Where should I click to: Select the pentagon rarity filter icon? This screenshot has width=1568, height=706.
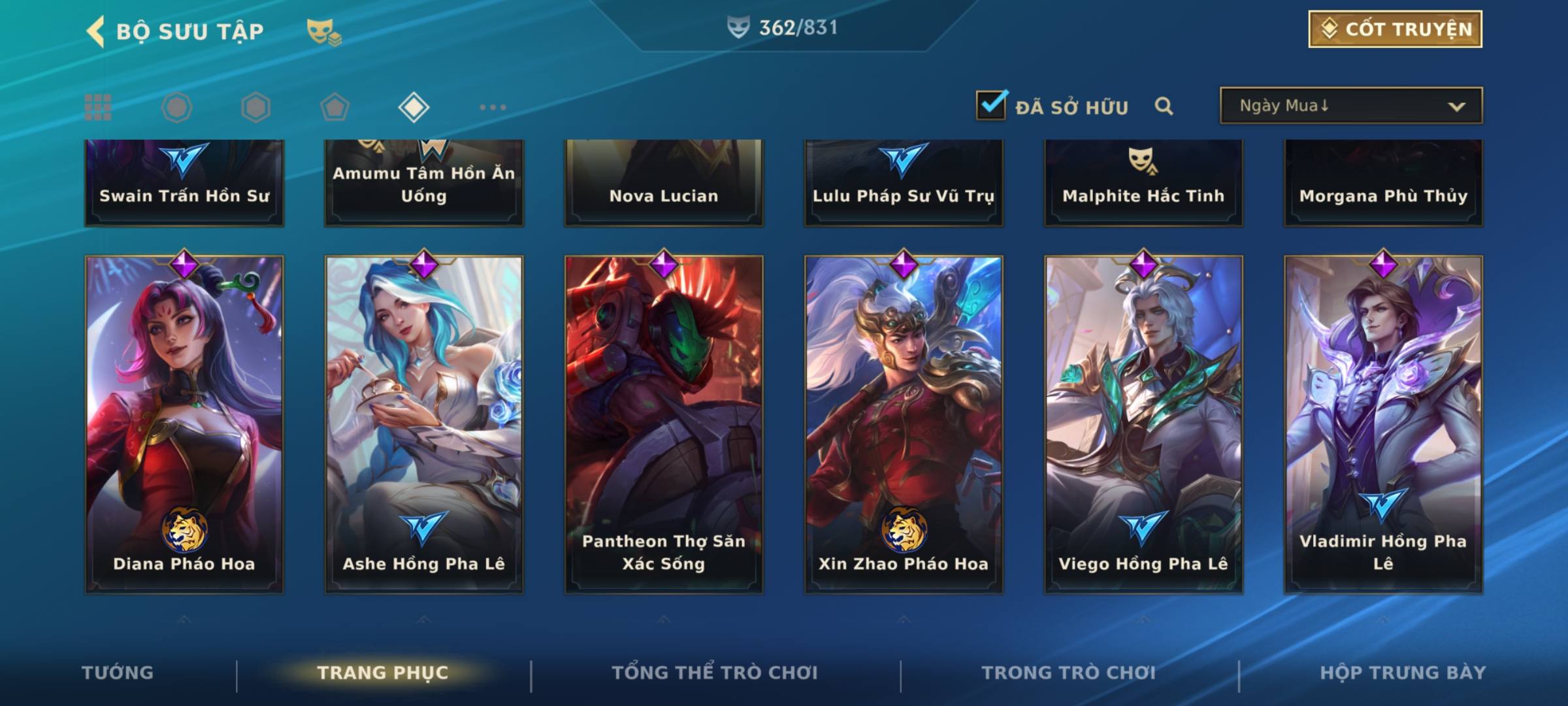pos(335,107)
